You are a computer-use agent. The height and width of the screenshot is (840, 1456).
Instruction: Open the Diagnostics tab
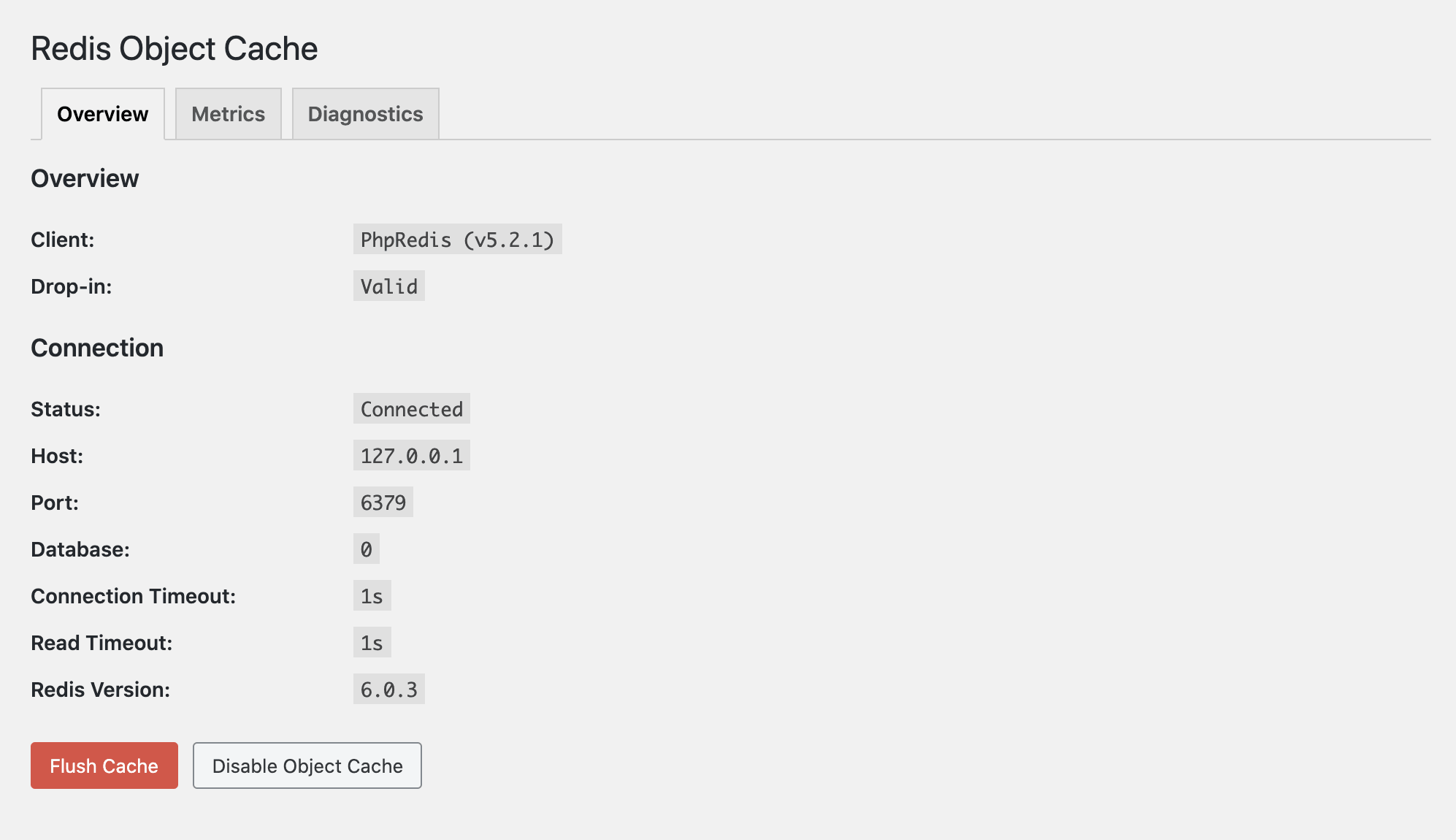point(365,113)
